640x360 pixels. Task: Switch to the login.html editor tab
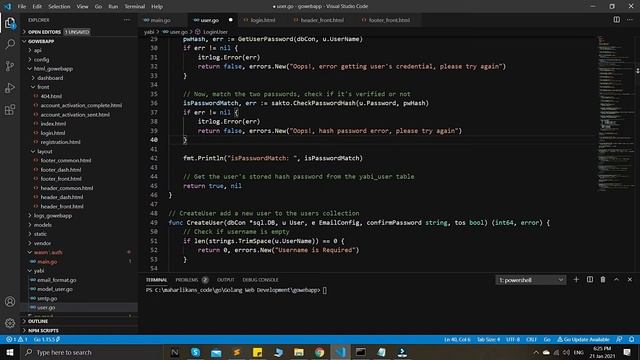pyautogui.click(x=262, y=20)
